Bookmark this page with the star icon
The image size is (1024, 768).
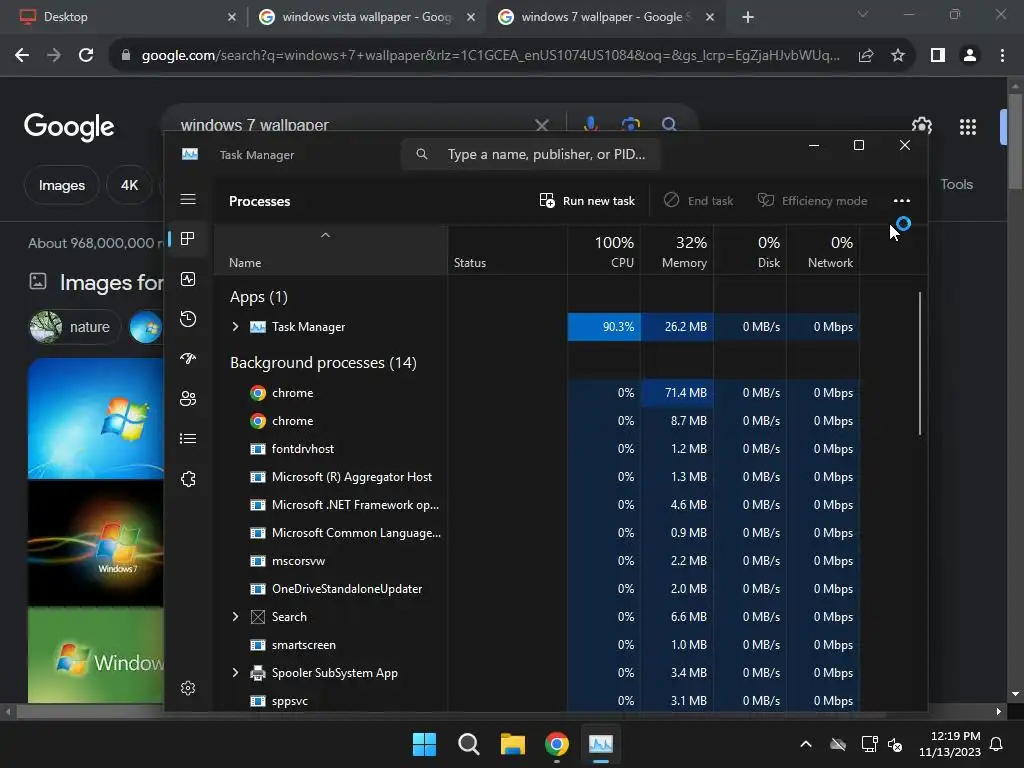898,56
